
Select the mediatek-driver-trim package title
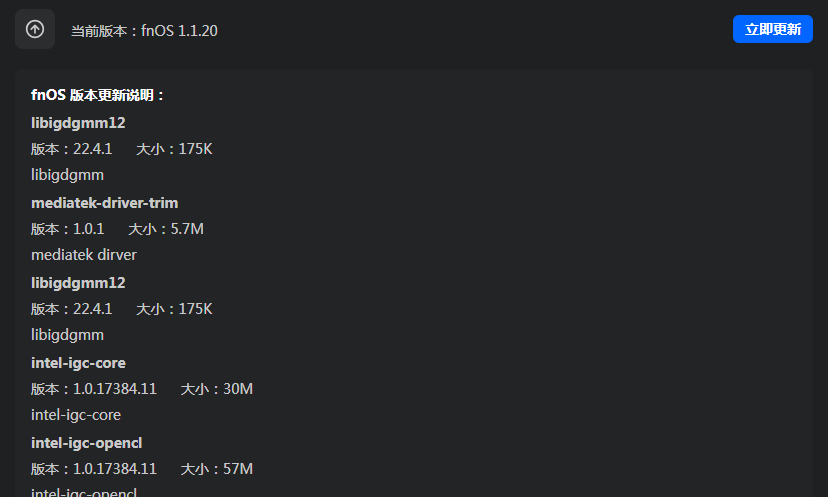coord(104,203)
